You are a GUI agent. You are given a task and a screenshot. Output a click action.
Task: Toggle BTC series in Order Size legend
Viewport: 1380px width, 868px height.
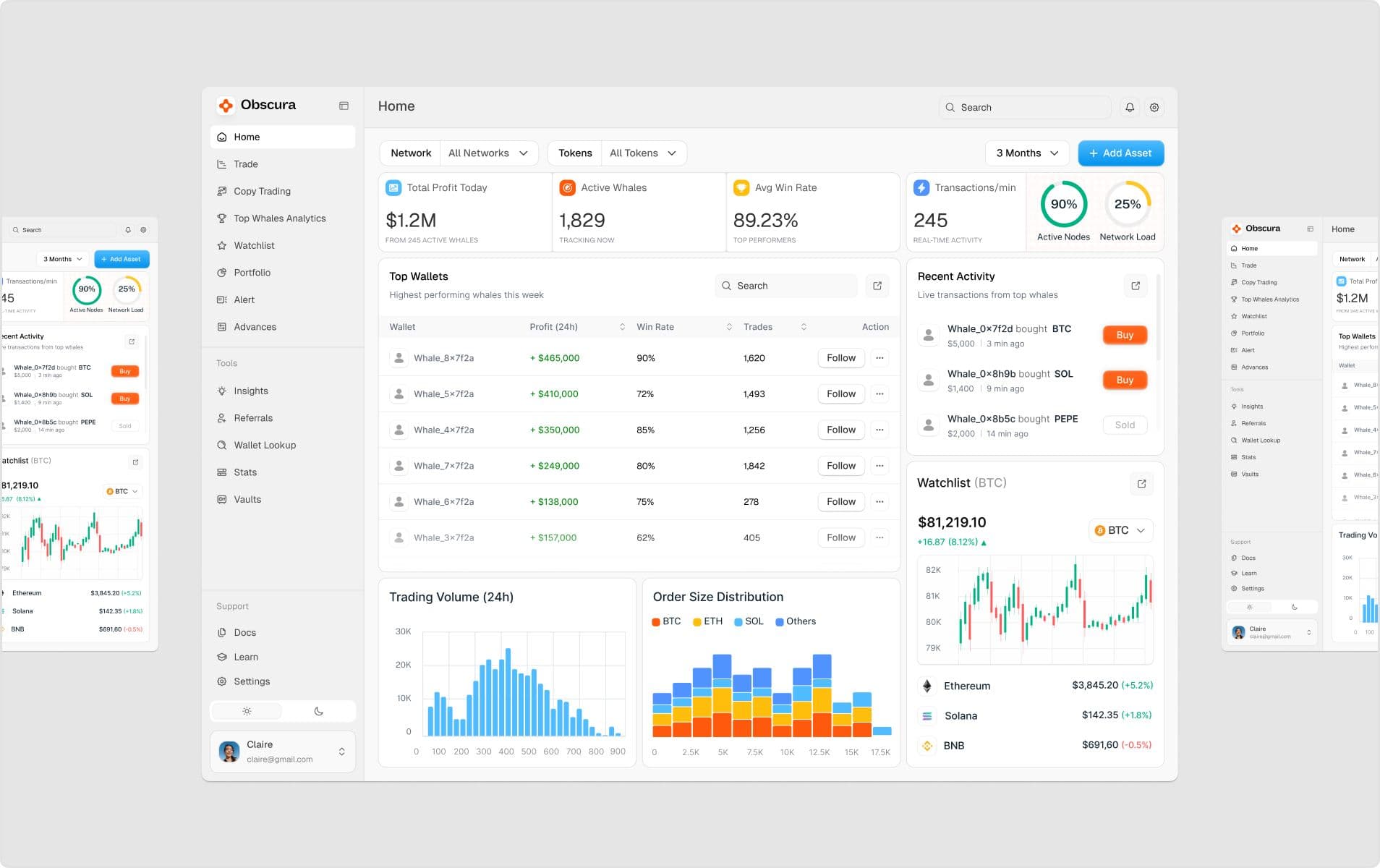(666, 621)
